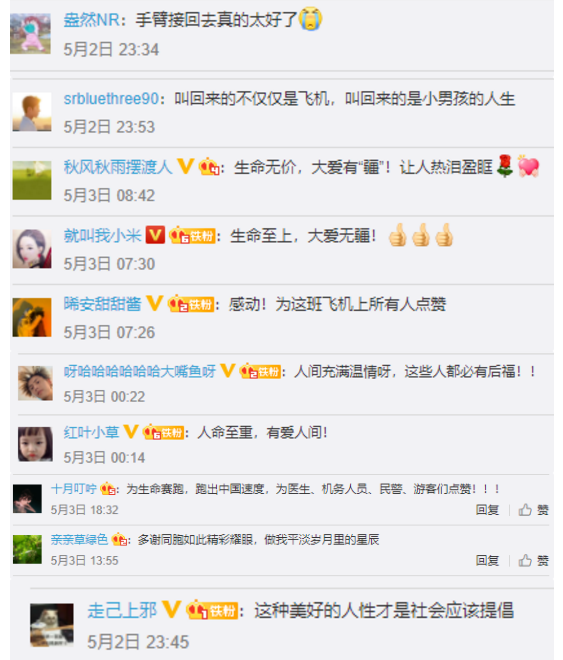
Task: Click the green avatar of 亲亲草绿色
Action: [27, 549]
